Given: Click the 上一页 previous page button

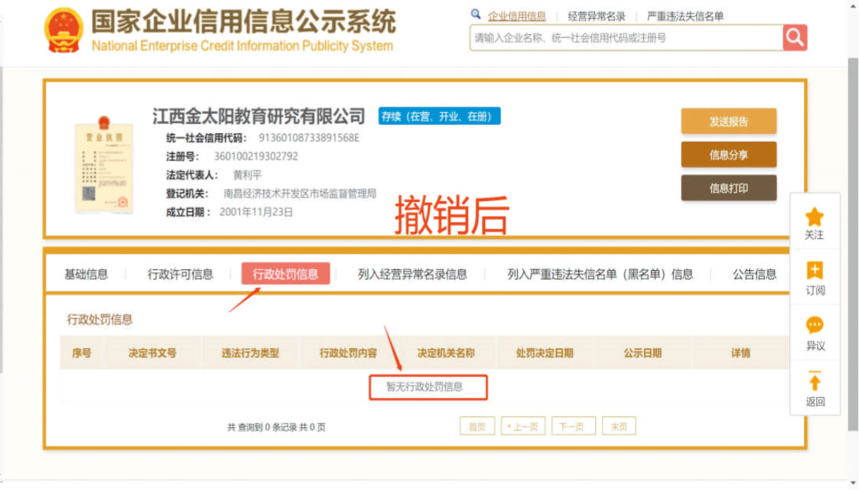Looking at the screenshot, I should pos(523,426).
